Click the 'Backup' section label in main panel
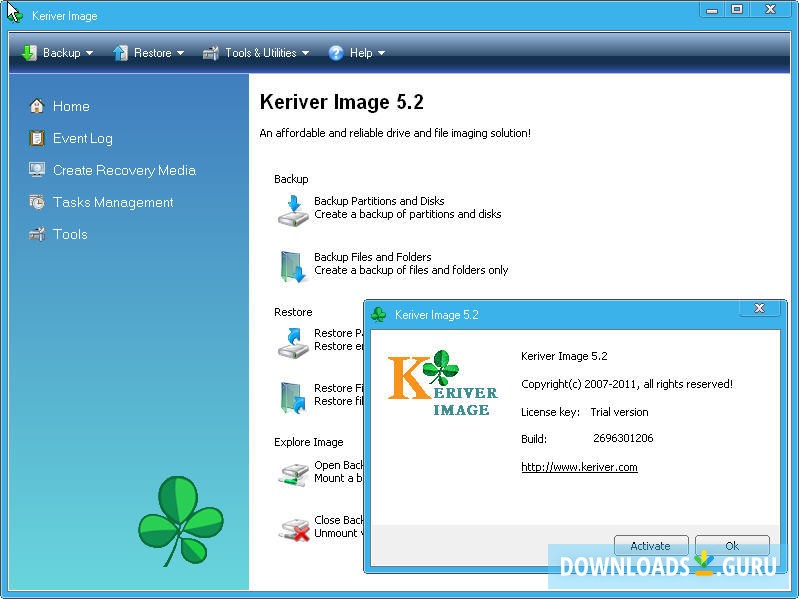The width and height of the screenshot is (799, 599). tap(291, 179)
